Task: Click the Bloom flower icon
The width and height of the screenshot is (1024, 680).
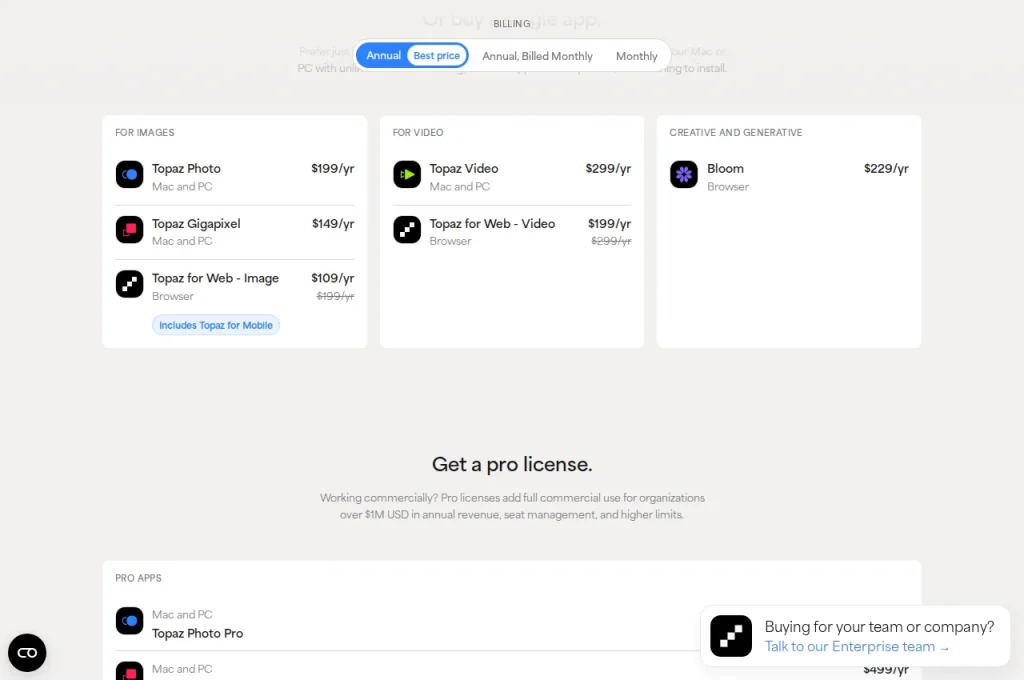Action: (684, 174)
